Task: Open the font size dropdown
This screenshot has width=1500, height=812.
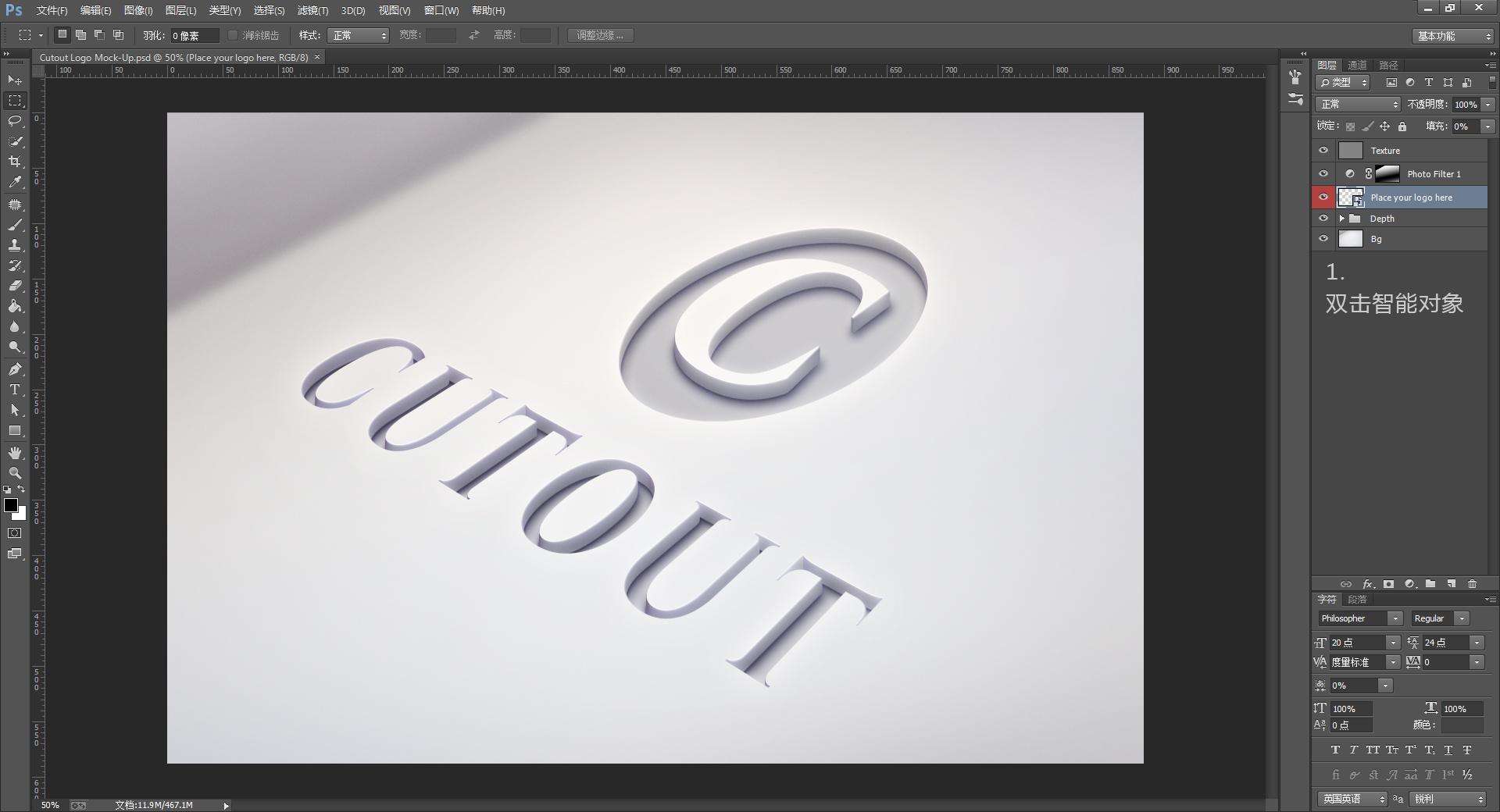Action: (1393, 643)
